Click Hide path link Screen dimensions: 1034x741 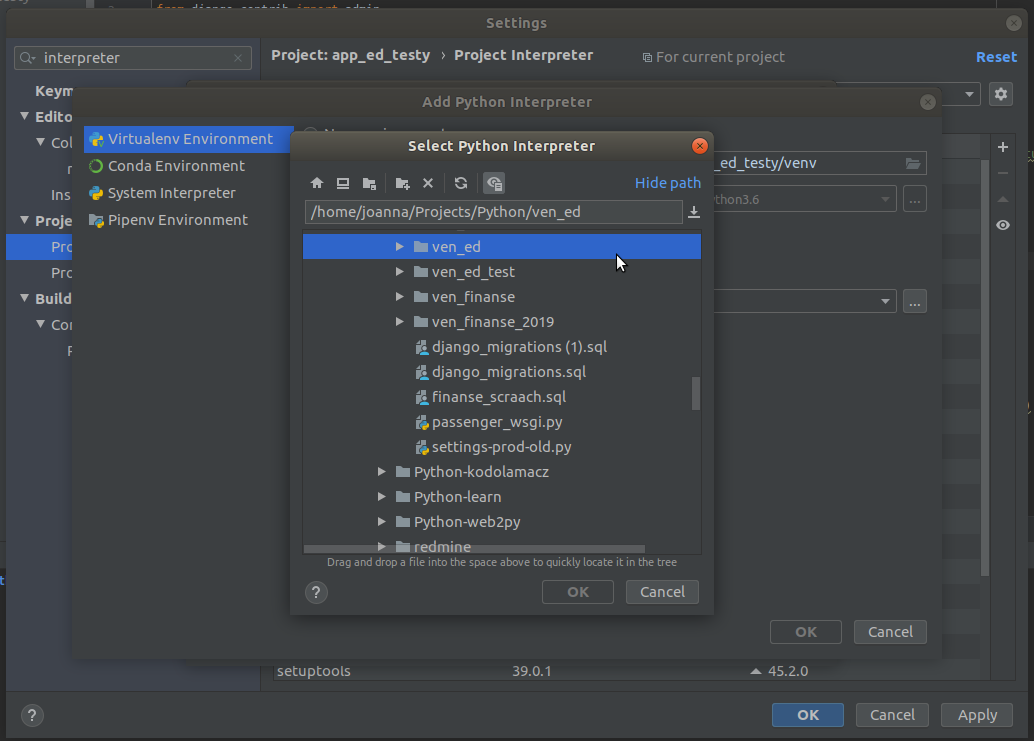point(667,183)
